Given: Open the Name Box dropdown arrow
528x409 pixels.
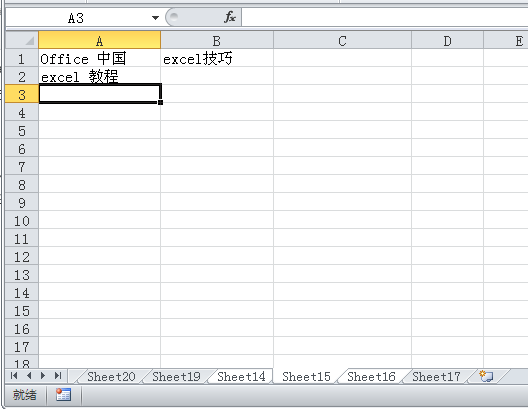Looking at the screenshot, I should (155, 18).
